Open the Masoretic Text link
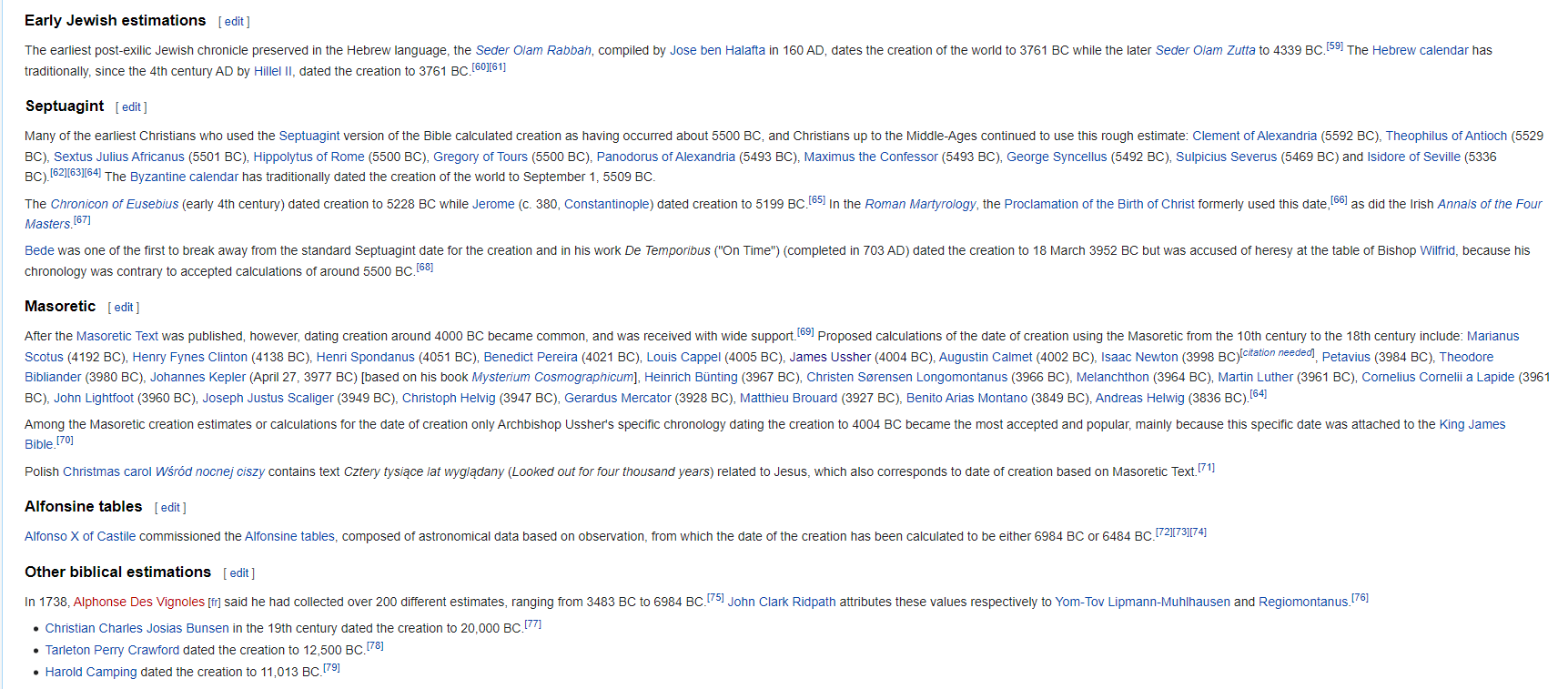Screen dimensions: 1568x689 click(117, 336)
